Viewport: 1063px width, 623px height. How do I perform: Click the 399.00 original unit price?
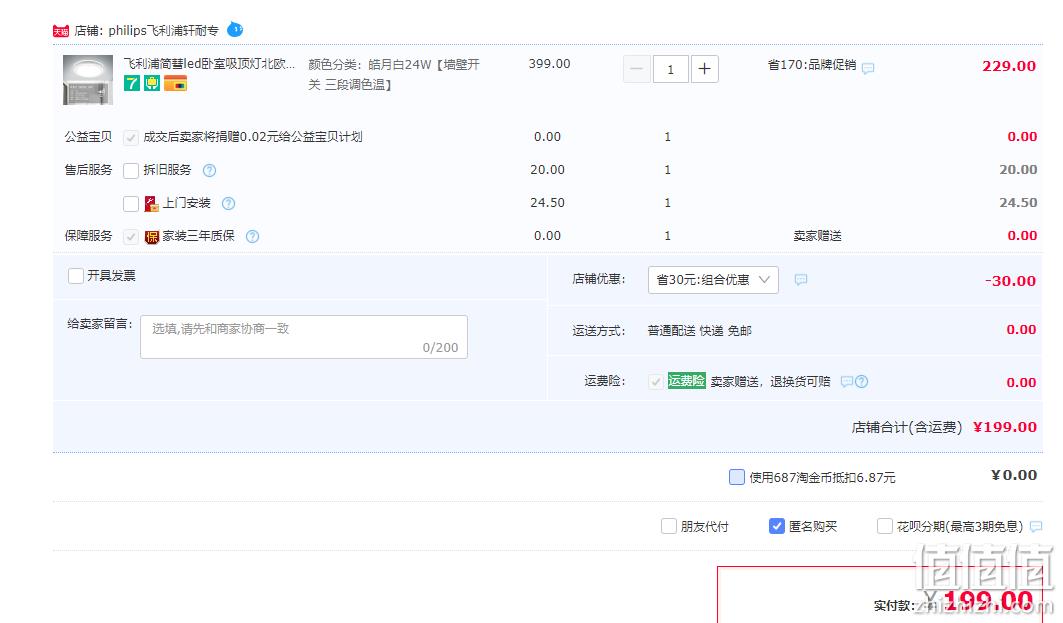coord(549,64)
